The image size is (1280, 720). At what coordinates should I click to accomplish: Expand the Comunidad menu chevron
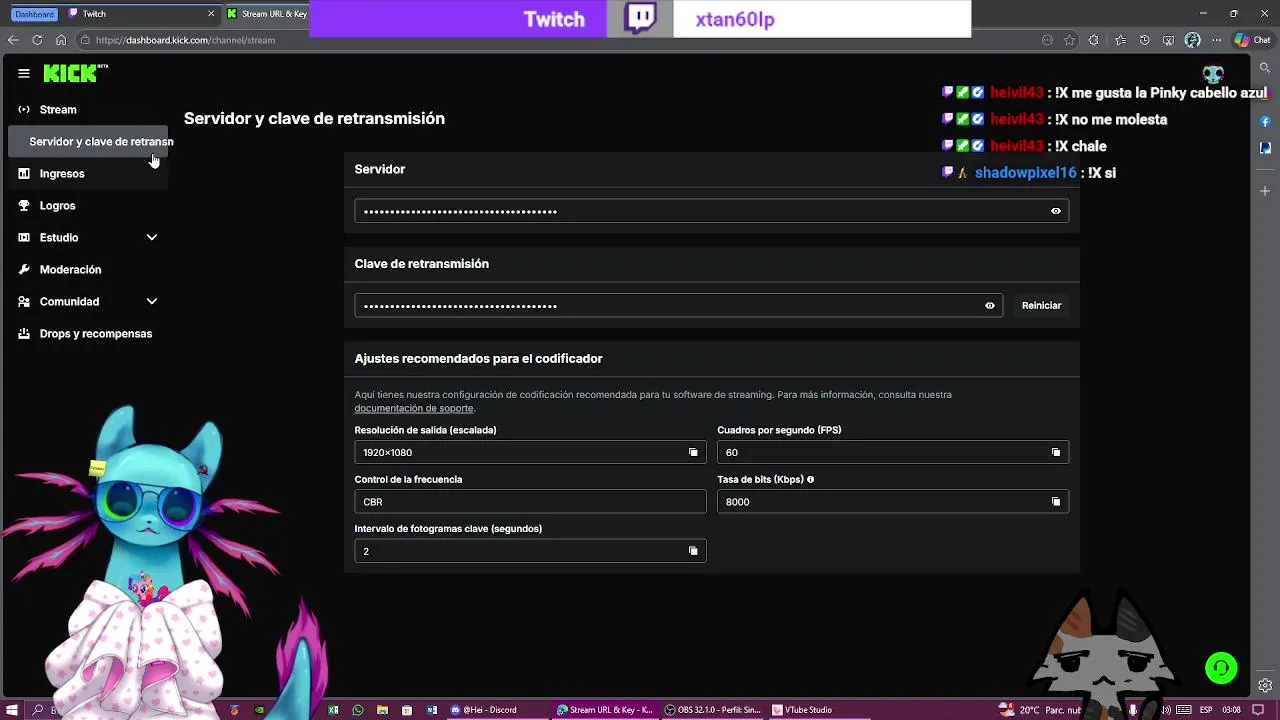point(152,301)
